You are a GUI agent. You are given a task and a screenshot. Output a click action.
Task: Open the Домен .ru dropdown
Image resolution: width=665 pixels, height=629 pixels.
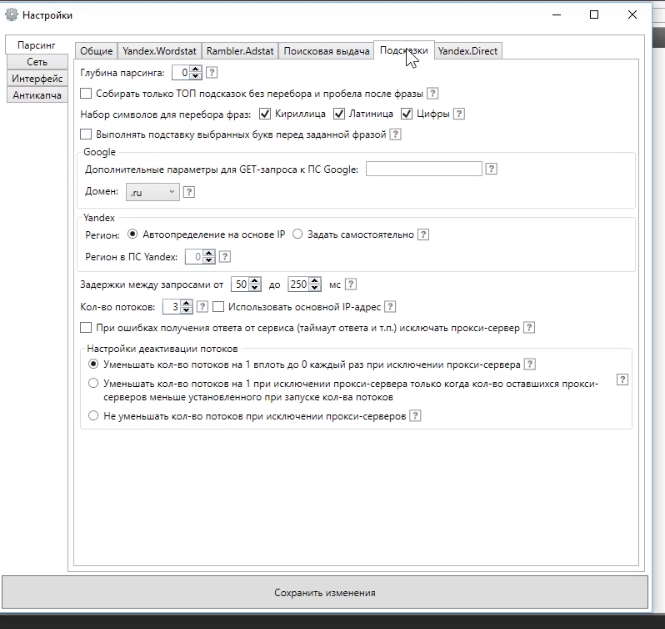tap(152, 192)
